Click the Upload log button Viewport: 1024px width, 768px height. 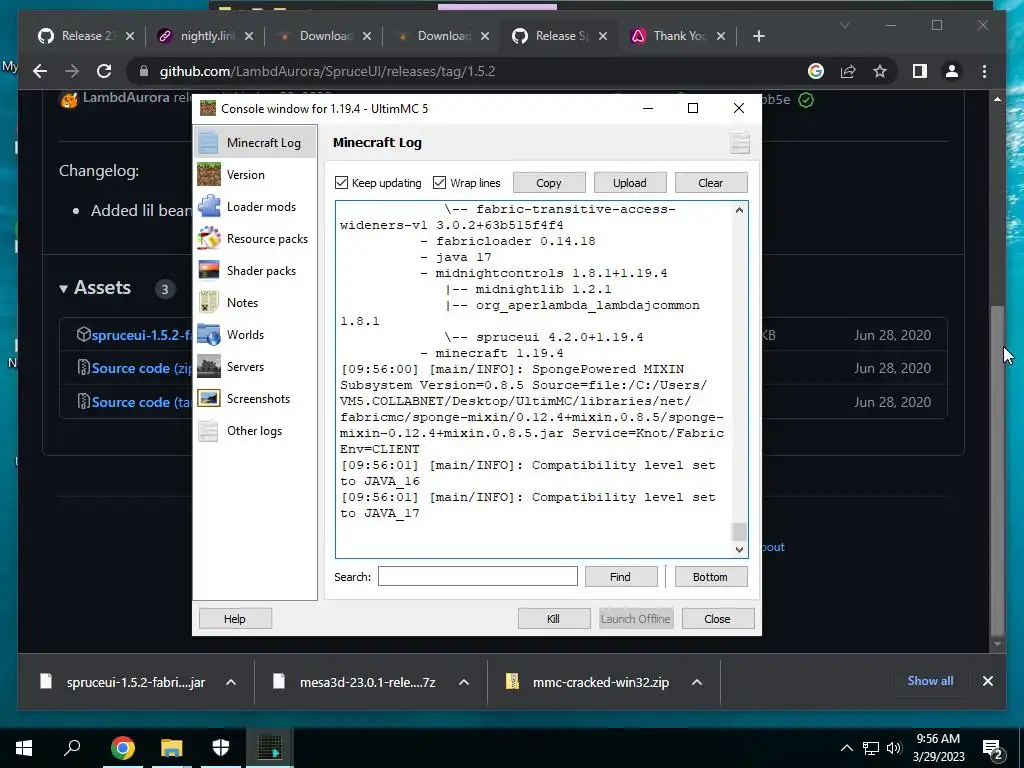[630, 183]
